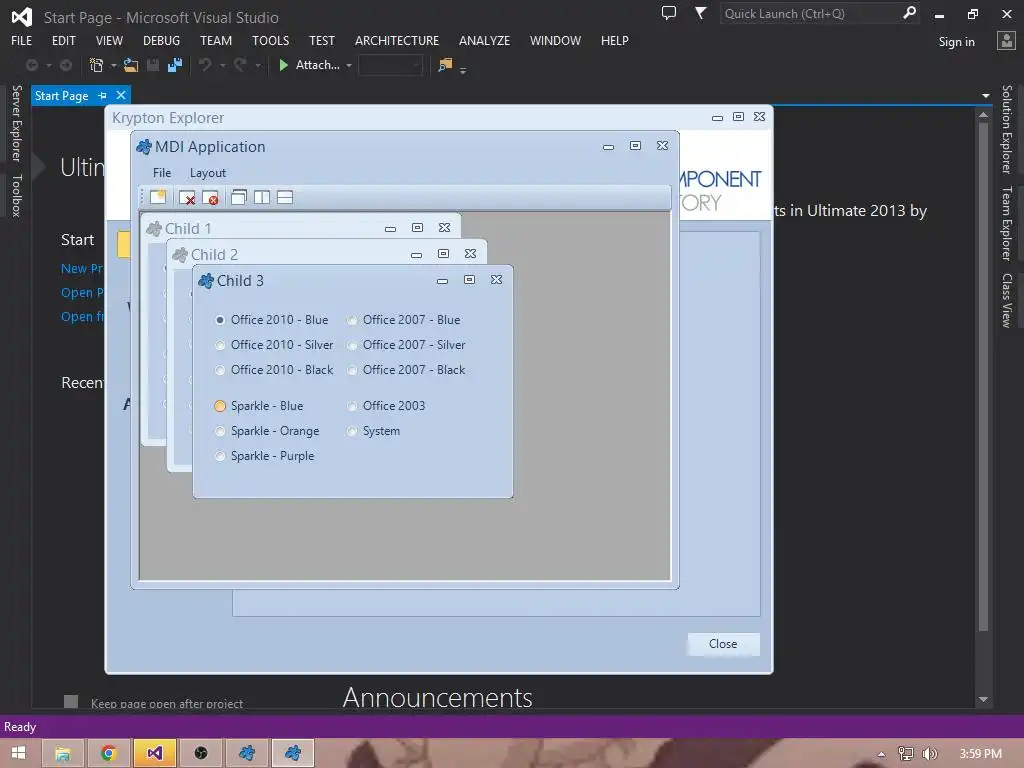Click the Child 3 window icon
The height and width of the screenshot is (768, 1024).
206,281
